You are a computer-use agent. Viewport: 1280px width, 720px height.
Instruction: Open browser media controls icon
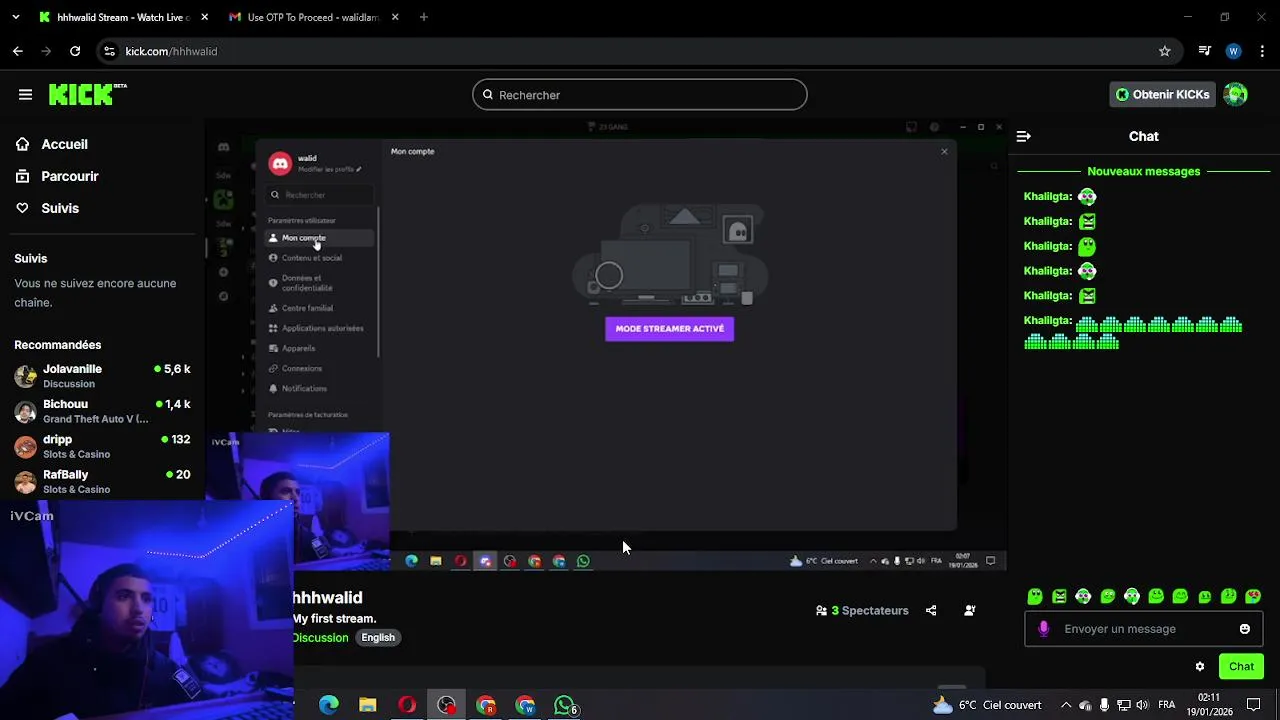pos(1204,51)
